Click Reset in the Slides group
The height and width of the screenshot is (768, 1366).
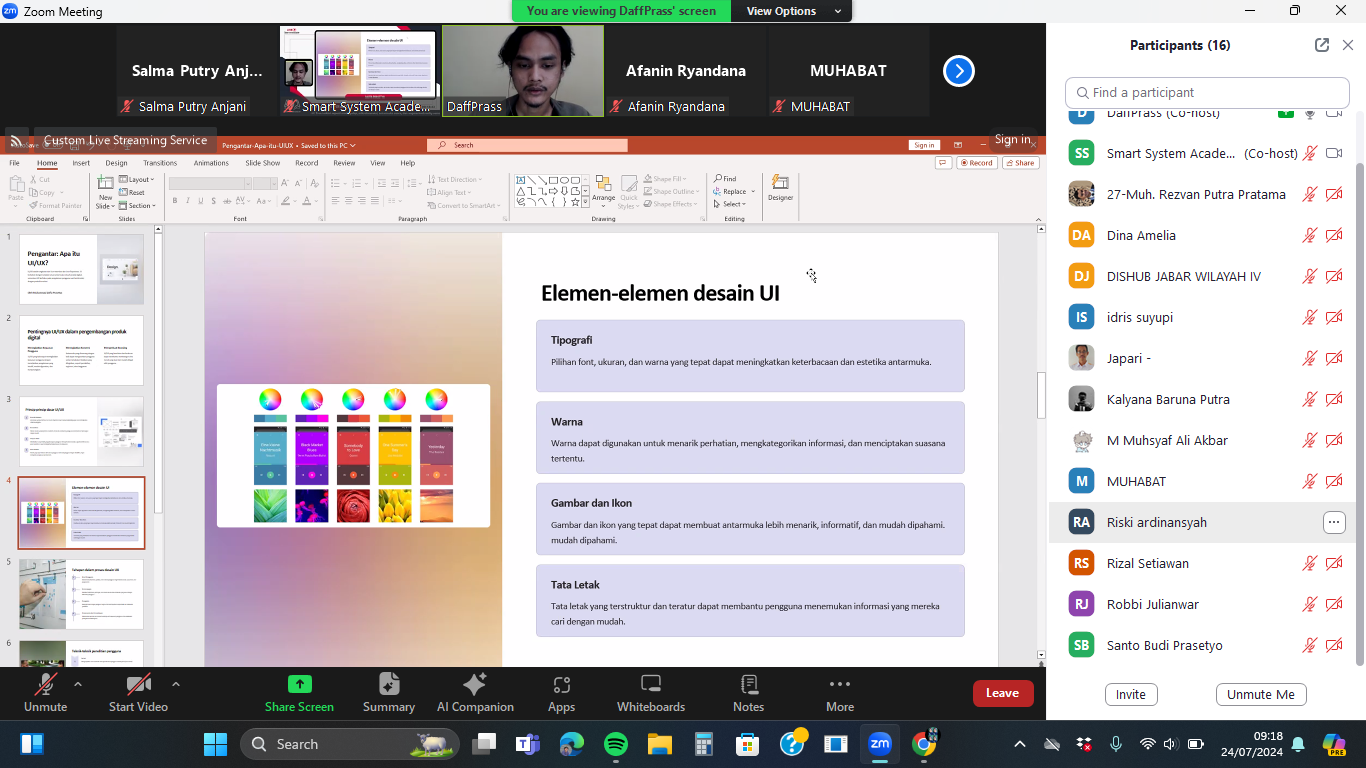(x=131, y=192)
